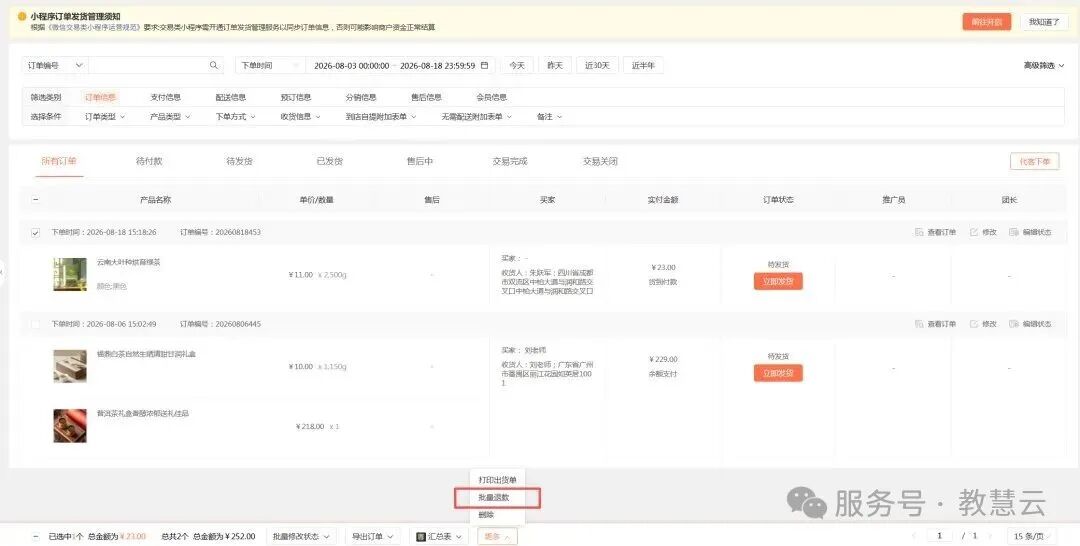1080x546 pixels.
Task: Click the 代客下单 button
Action: point(1035,162)
